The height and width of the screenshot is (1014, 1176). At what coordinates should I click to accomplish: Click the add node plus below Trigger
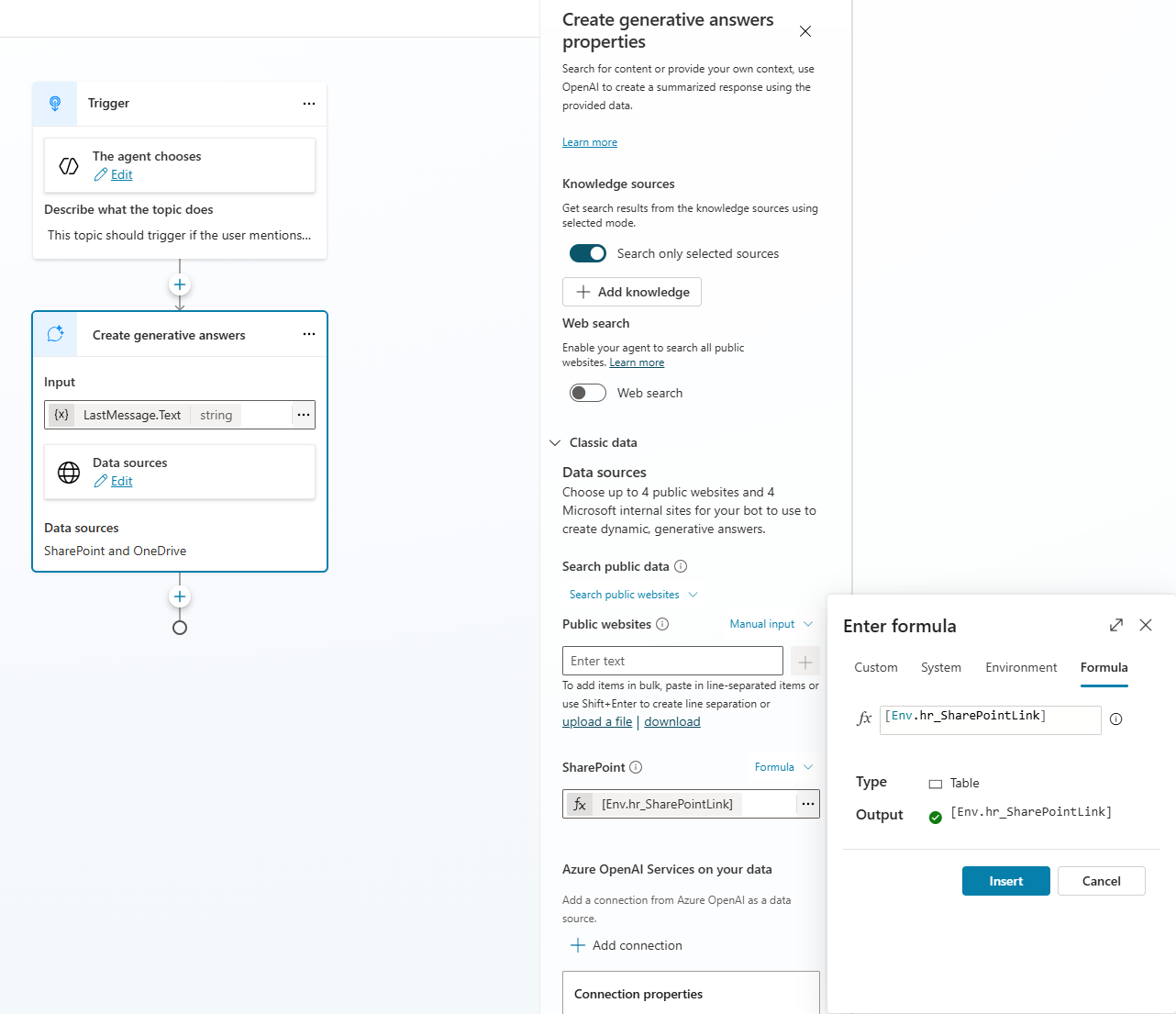(180, 284)
